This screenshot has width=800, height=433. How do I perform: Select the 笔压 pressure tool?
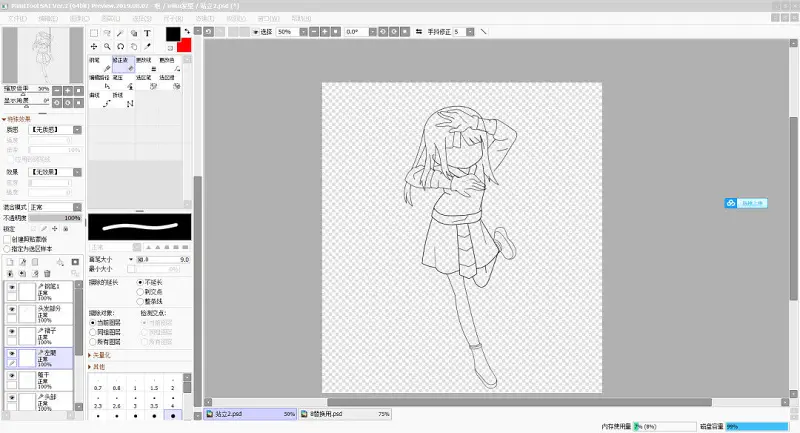(123, 82)
